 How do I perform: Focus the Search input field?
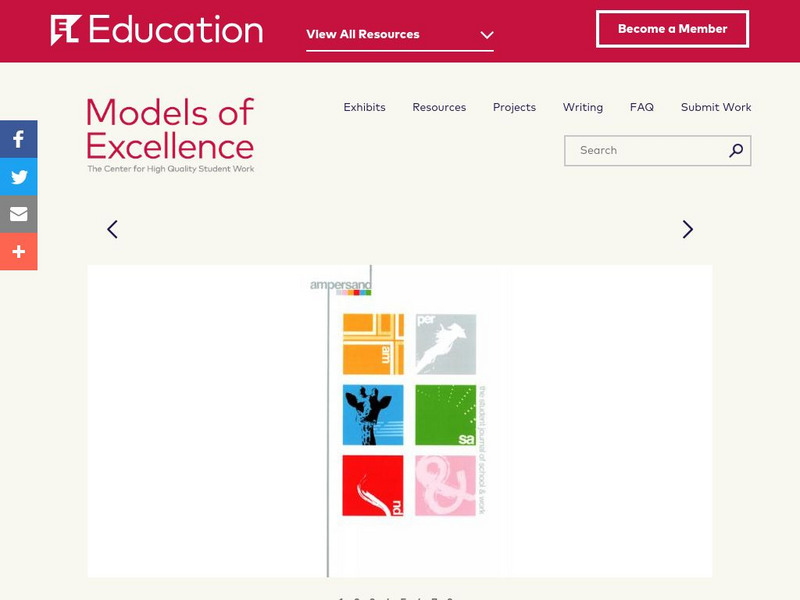(x=647, y=151)
